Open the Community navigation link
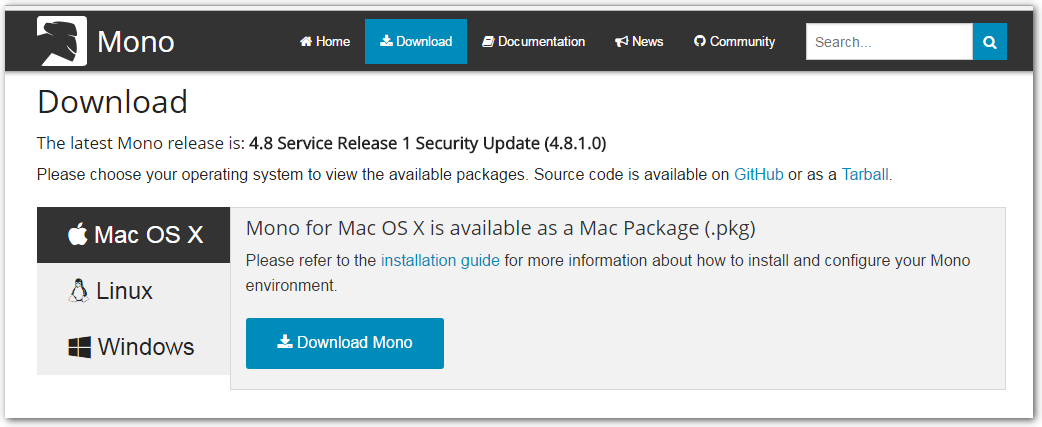 (x=734, y=42)
